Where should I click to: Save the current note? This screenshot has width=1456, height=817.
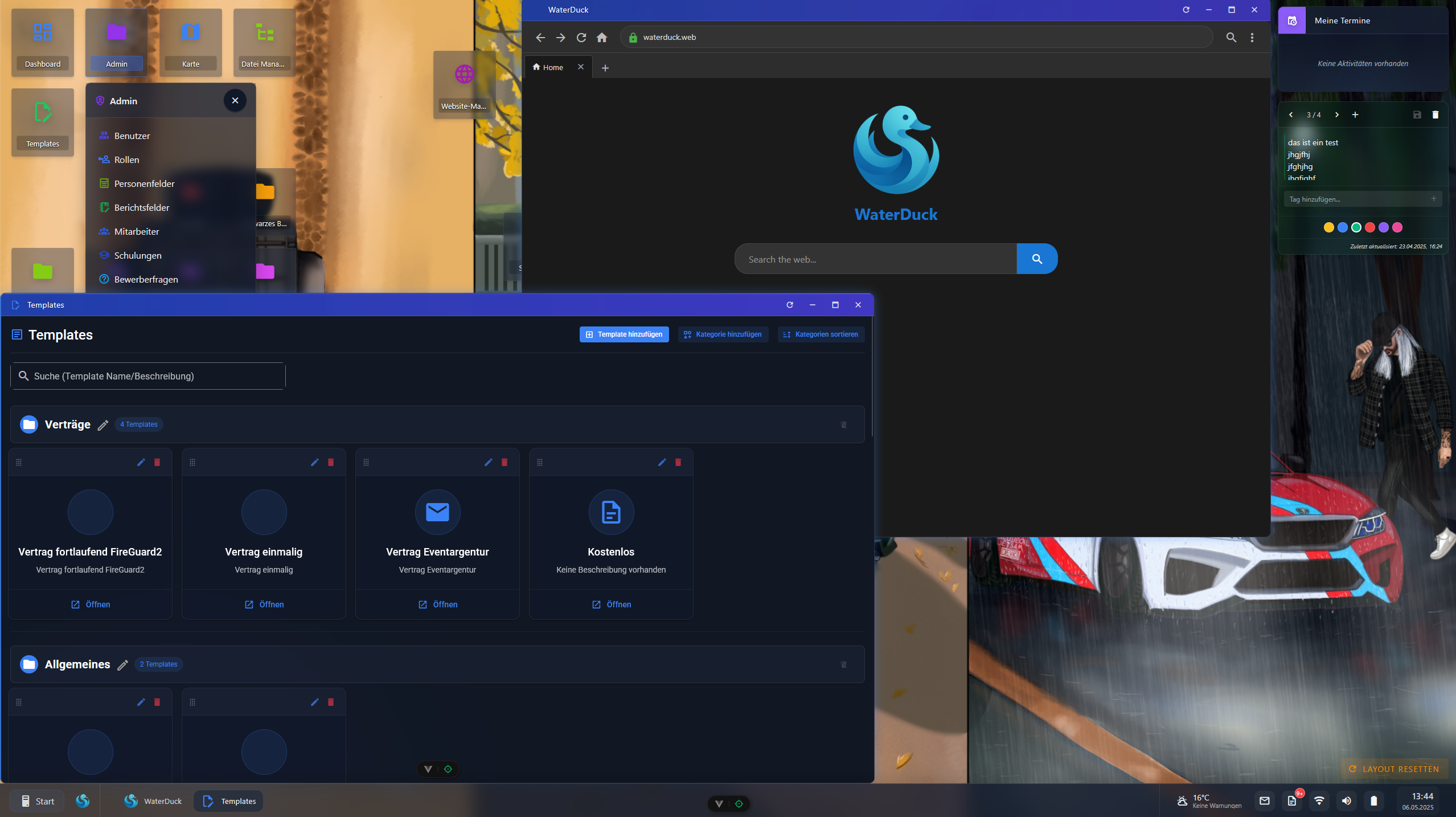(1417, 115)
